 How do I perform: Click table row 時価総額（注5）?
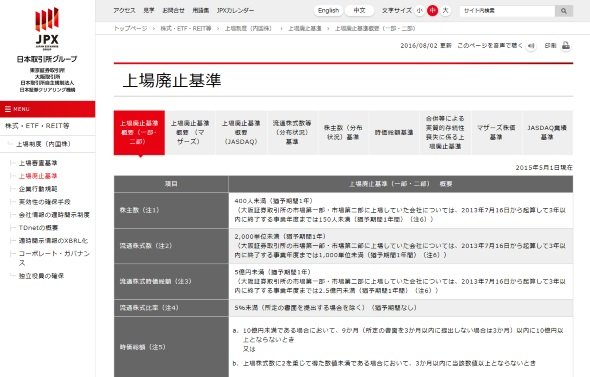(x=344, y=347)
